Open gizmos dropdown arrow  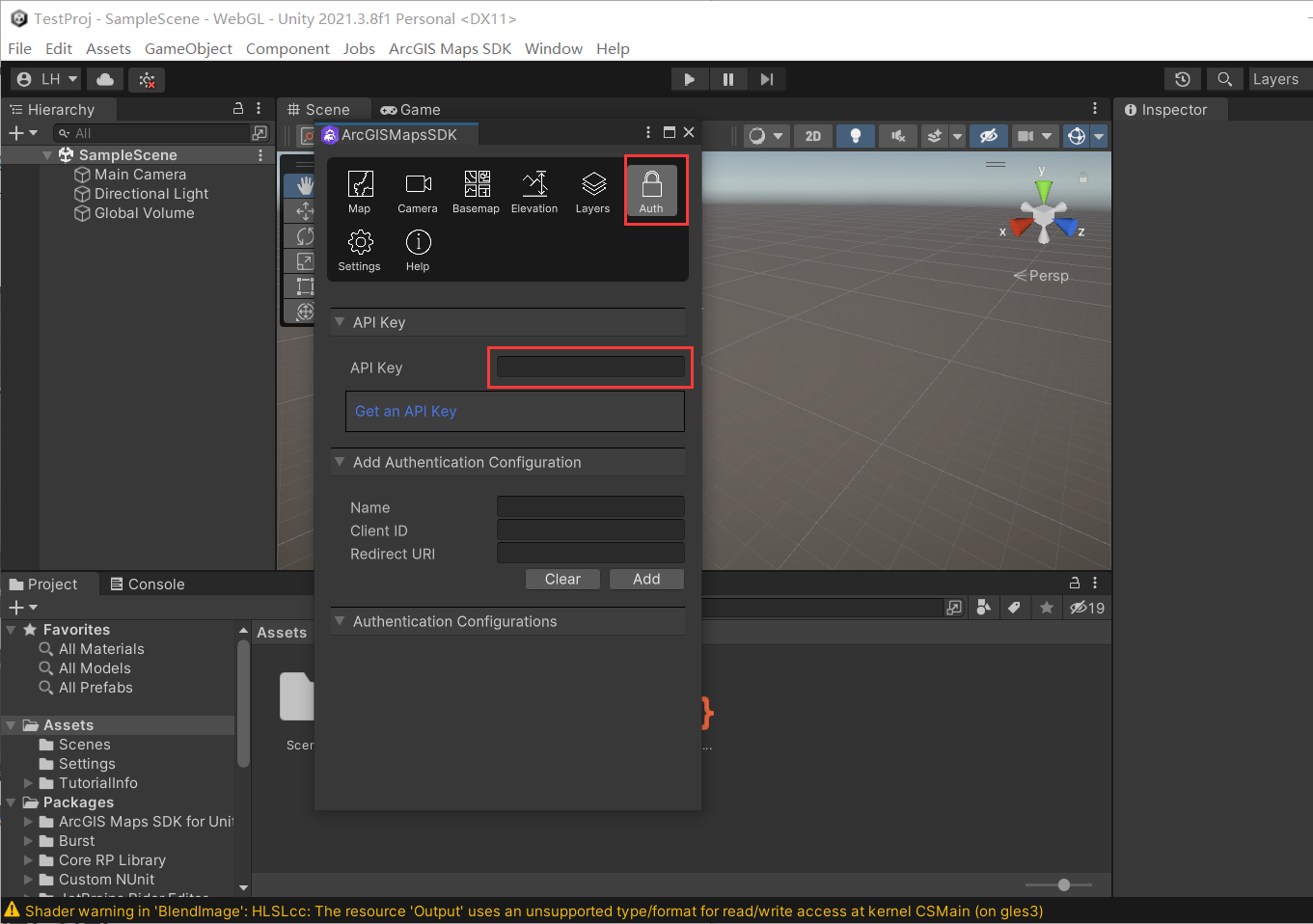click(1098, 136)
